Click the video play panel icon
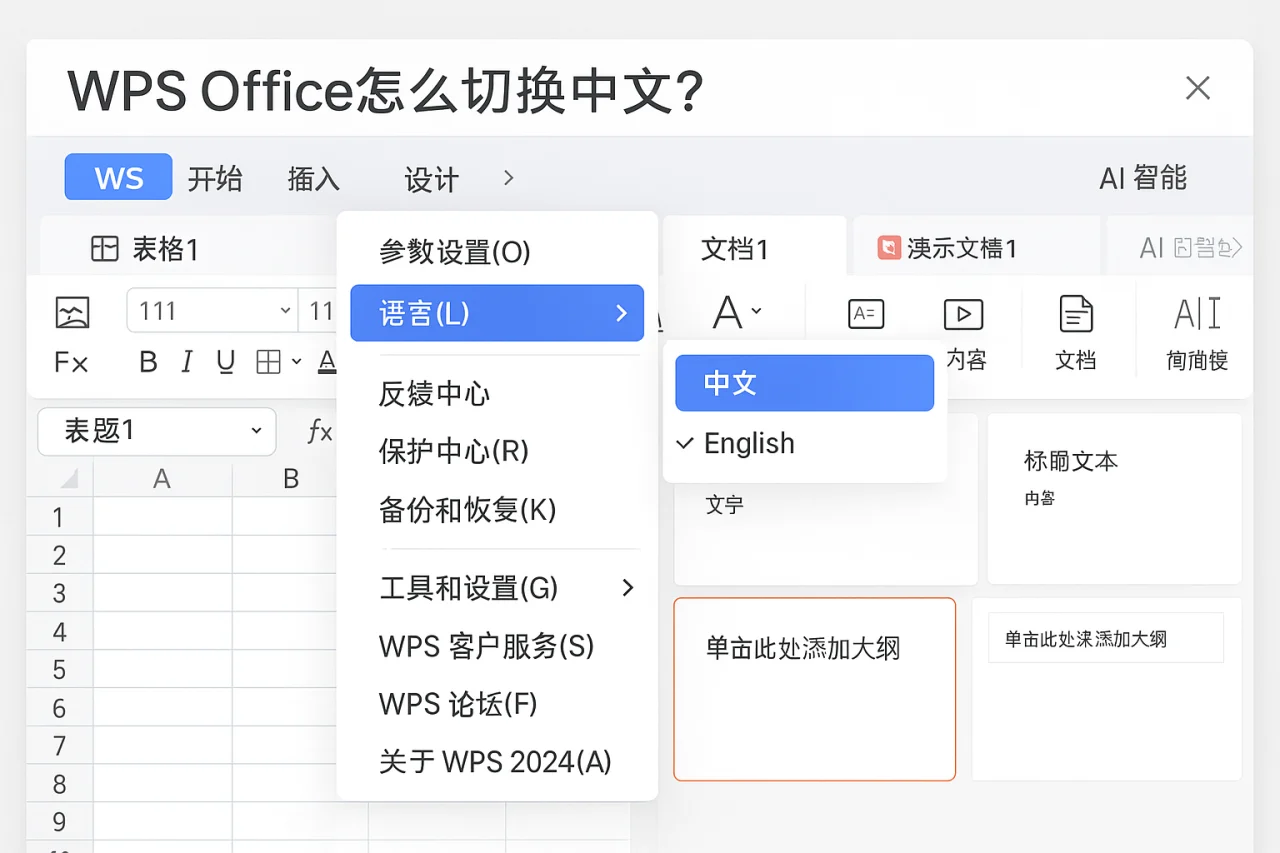 (962, 313)
